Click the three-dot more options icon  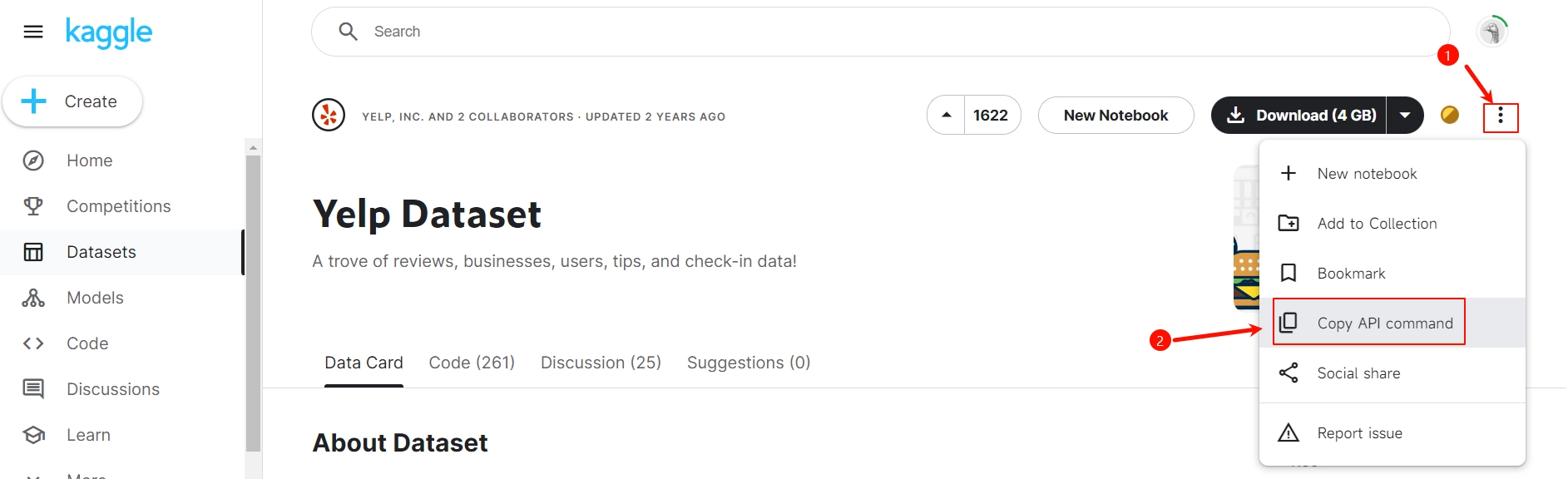click(x=1501, y=116)
